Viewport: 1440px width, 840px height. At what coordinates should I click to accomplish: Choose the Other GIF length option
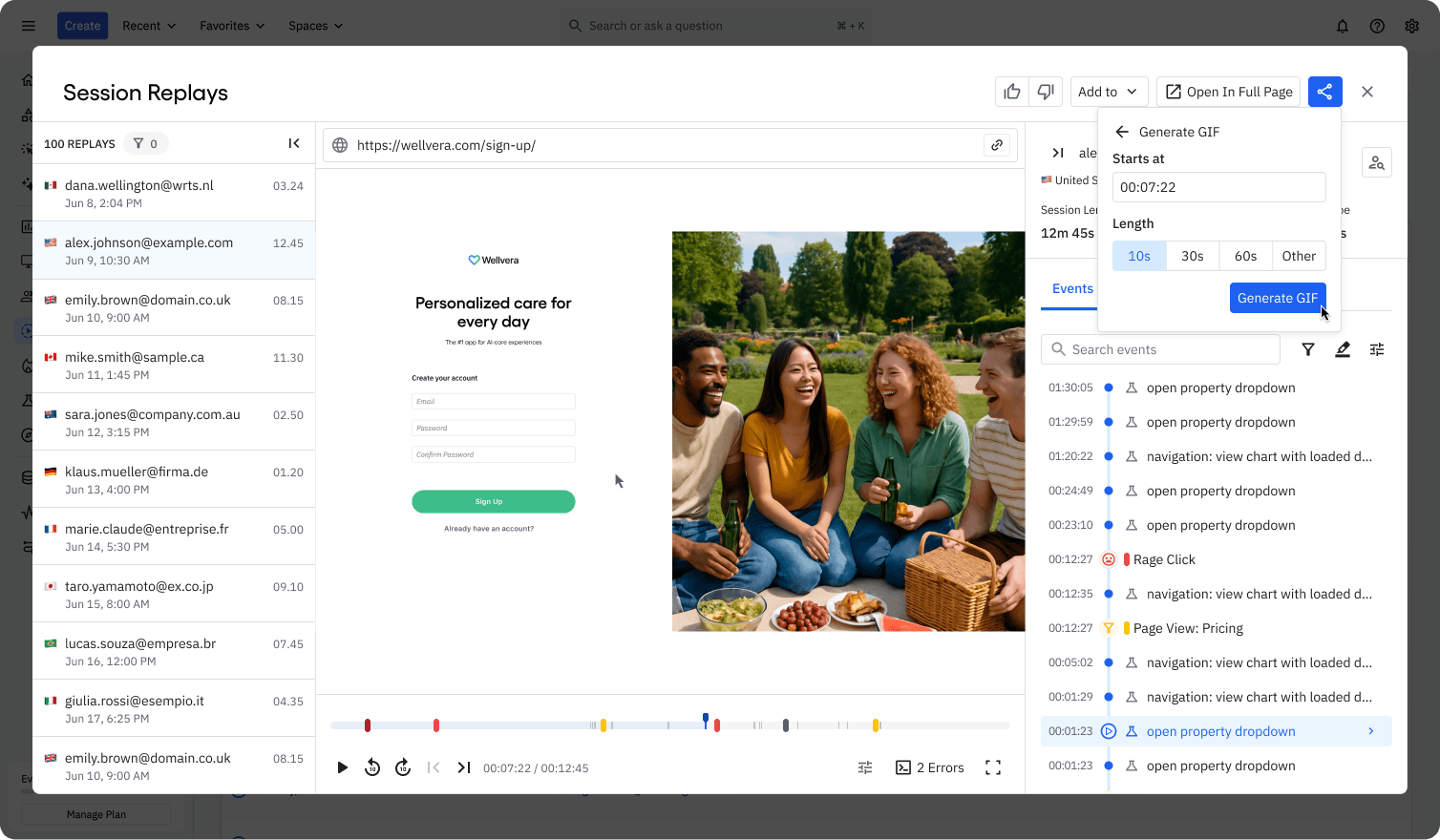coord(1299,255)
